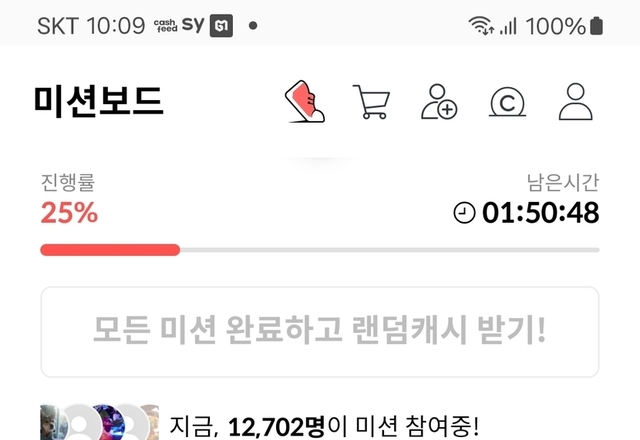Tap the clock icon beside remaining time
This screenshot has width=640, height=440.
pos(464,213)
